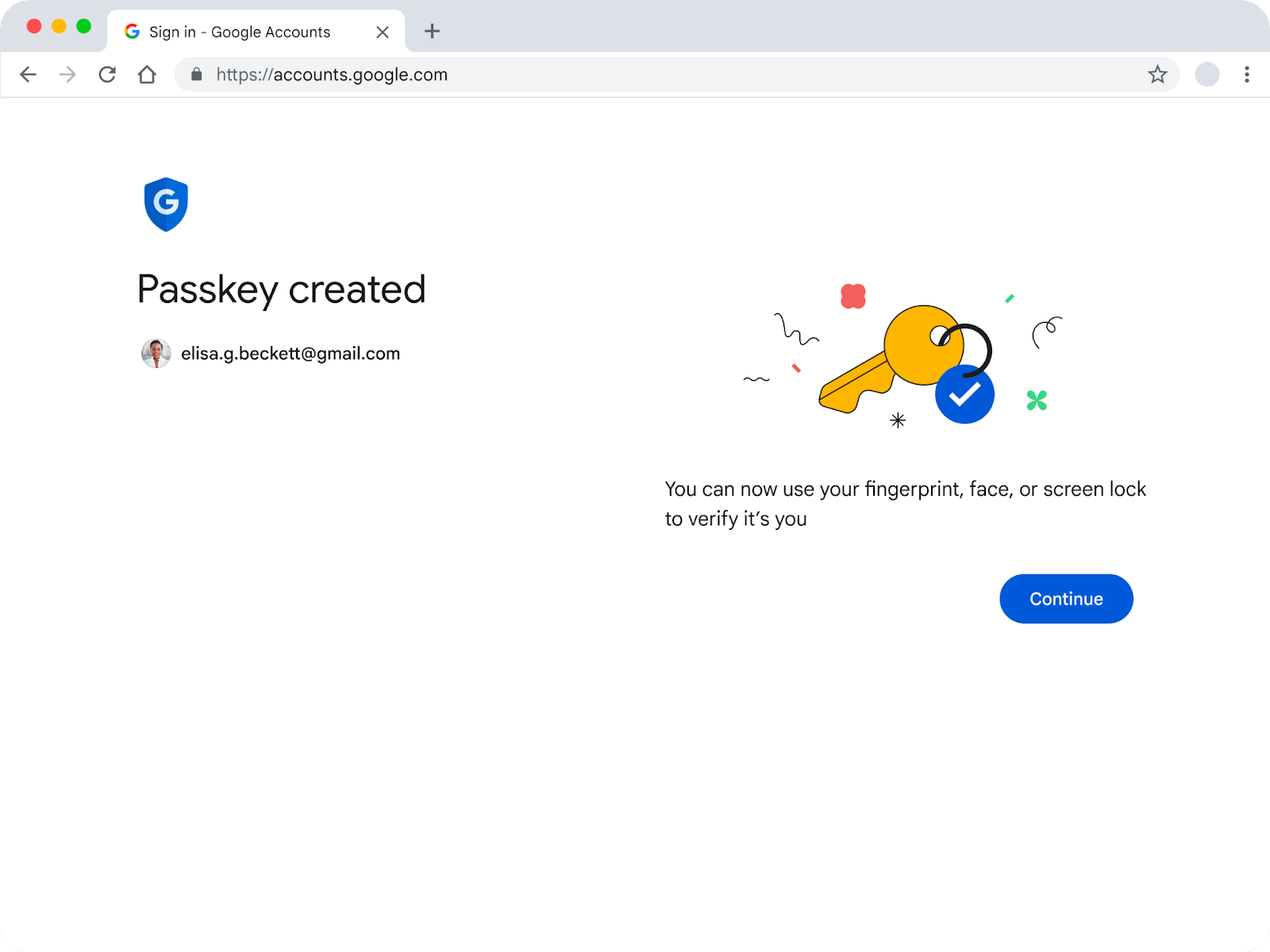Bookmark the page with the star icon
Image resolution: width=1270 pixels, height=952 pixels.
click(x=1158, y=74)
